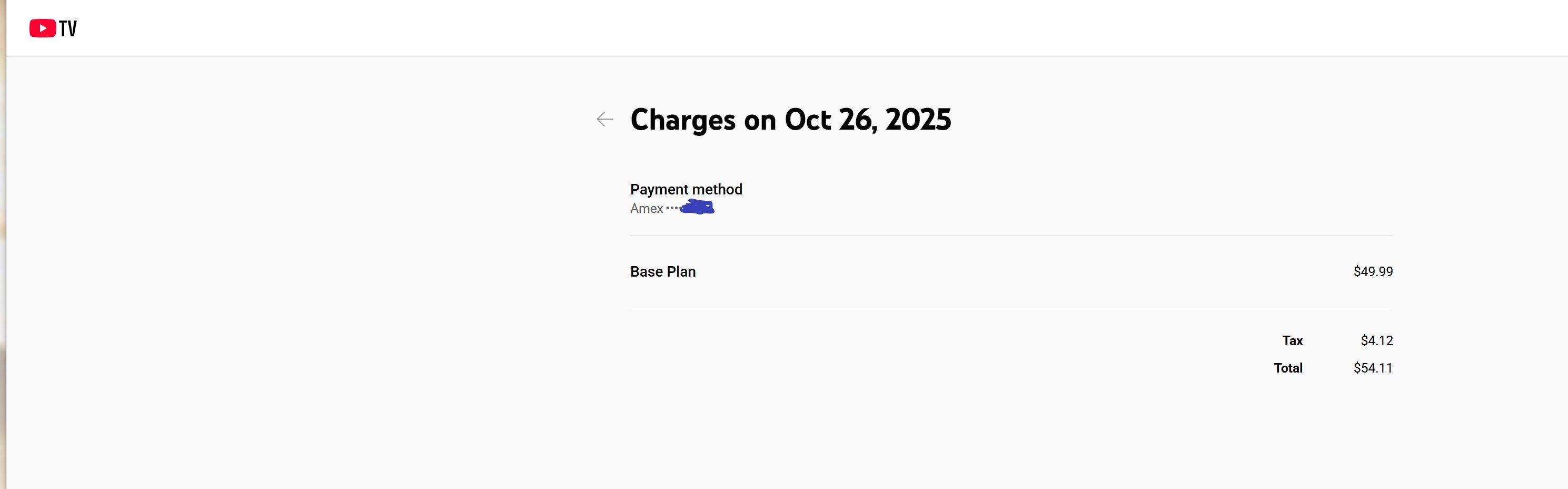1568x489 pixels.
Task: Click the Amex card name text
Action: pyautogui.click(x=647, y=208)
